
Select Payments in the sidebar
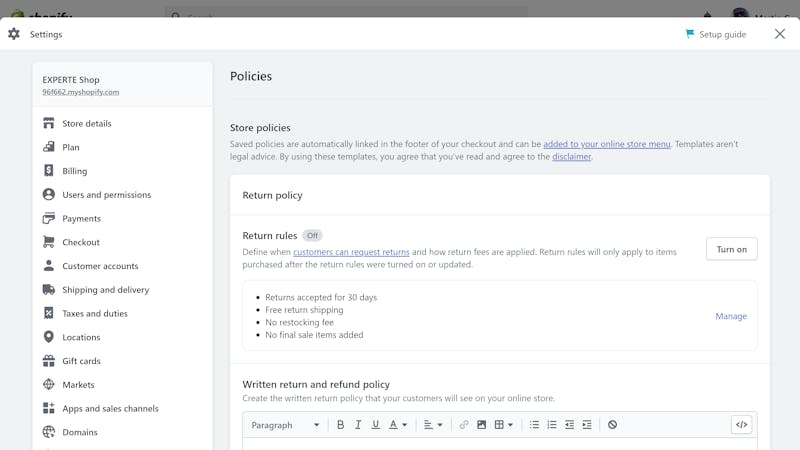(x=82, y=218)
